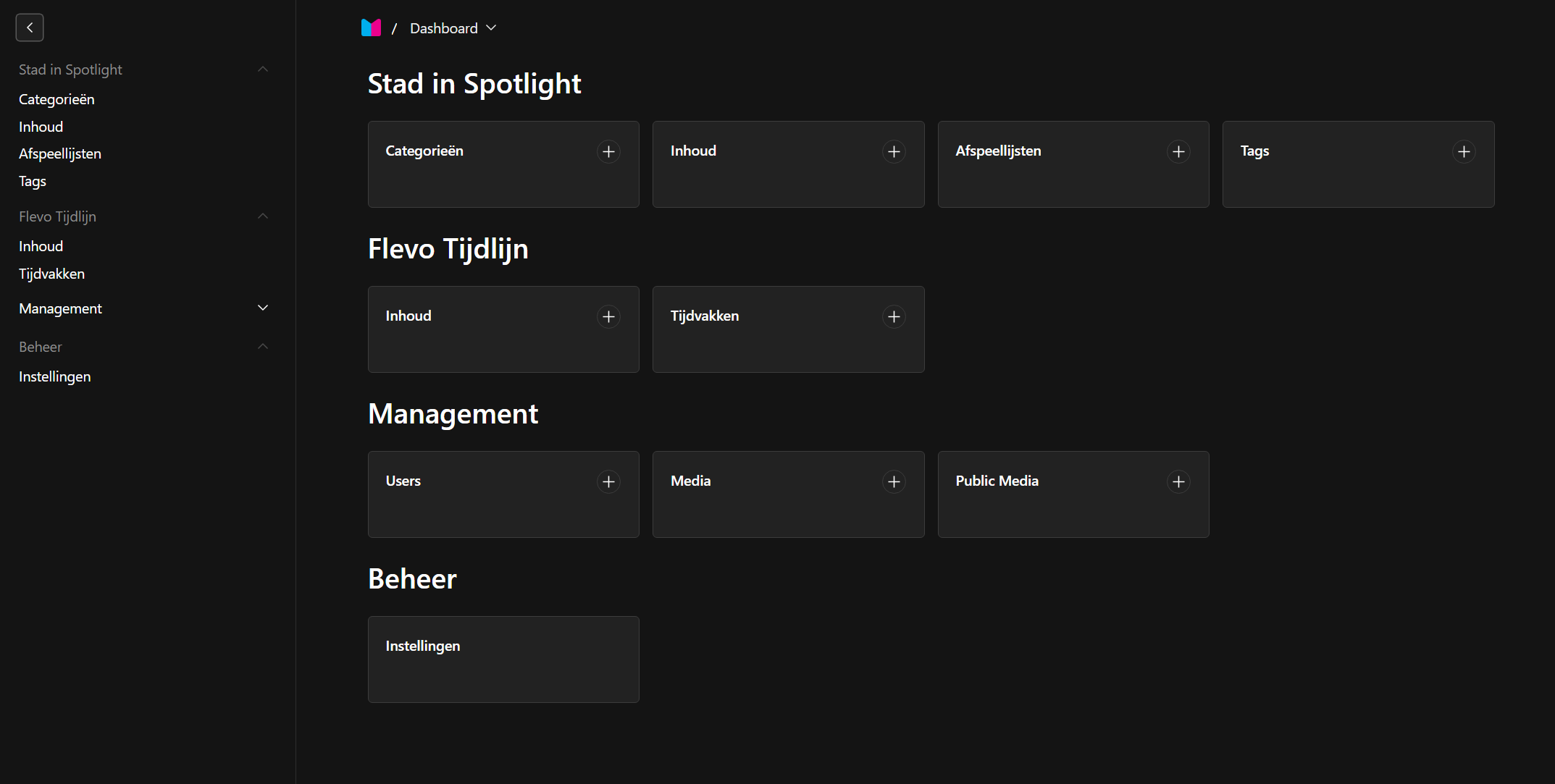The width and height of the screenshot is (1555, 784).
Task: Open the Public Media card
Action: [x=1073, y=494]
